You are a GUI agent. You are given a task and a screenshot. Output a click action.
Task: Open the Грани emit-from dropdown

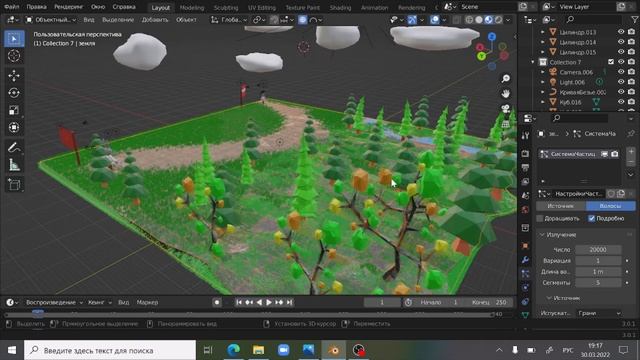(x=599, y=313)
